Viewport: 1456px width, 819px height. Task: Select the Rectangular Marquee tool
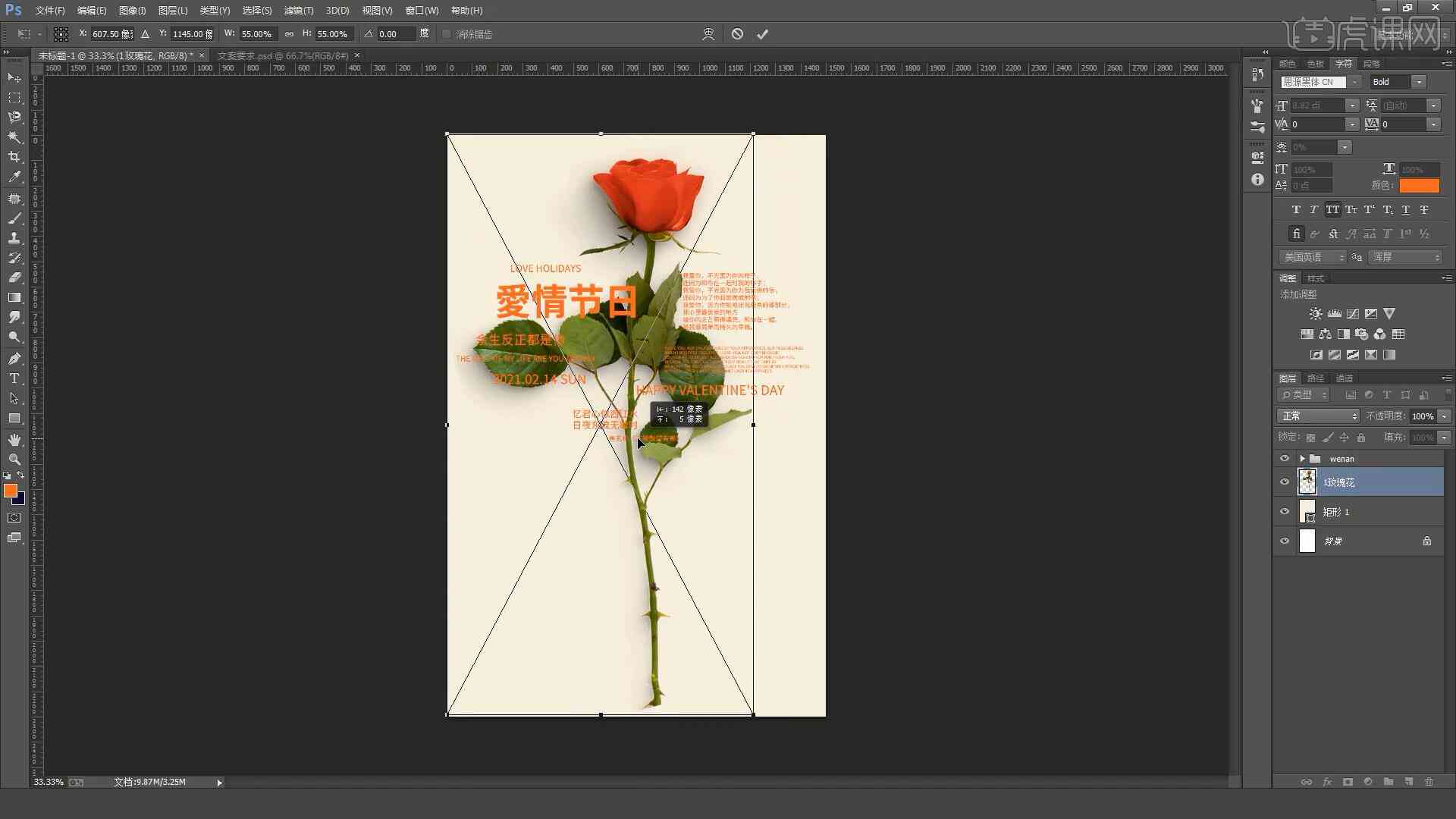[14, 98]
